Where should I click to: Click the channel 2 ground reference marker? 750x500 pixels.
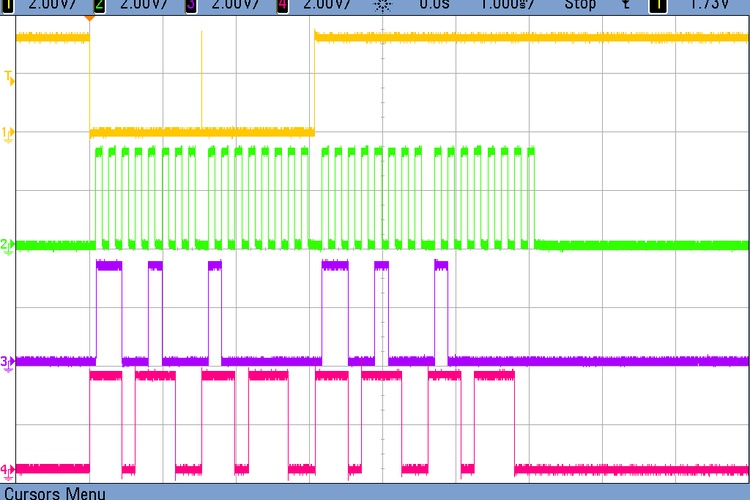[x=8, y=245]
